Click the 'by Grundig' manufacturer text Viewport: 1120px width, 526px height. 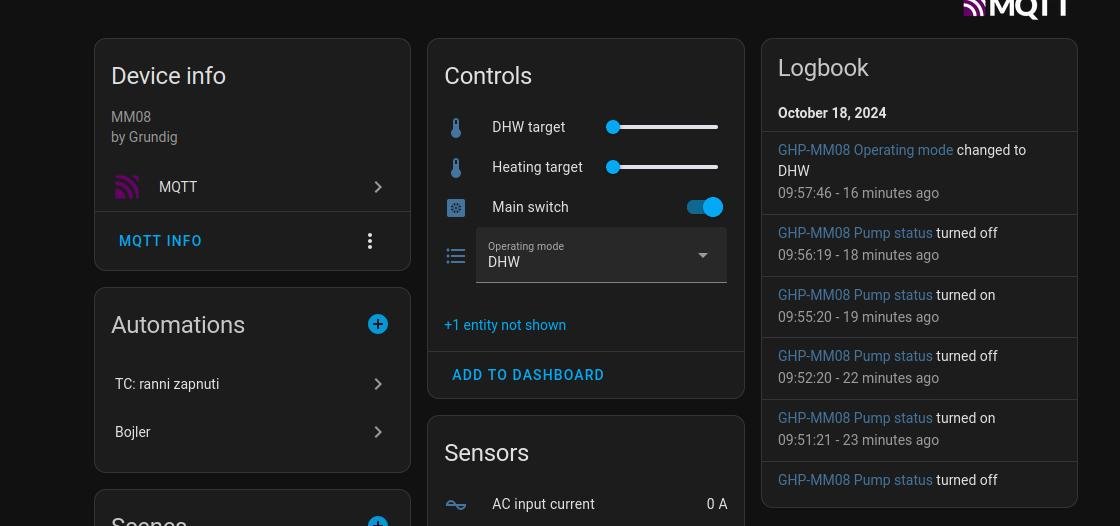tap(144, 137)
